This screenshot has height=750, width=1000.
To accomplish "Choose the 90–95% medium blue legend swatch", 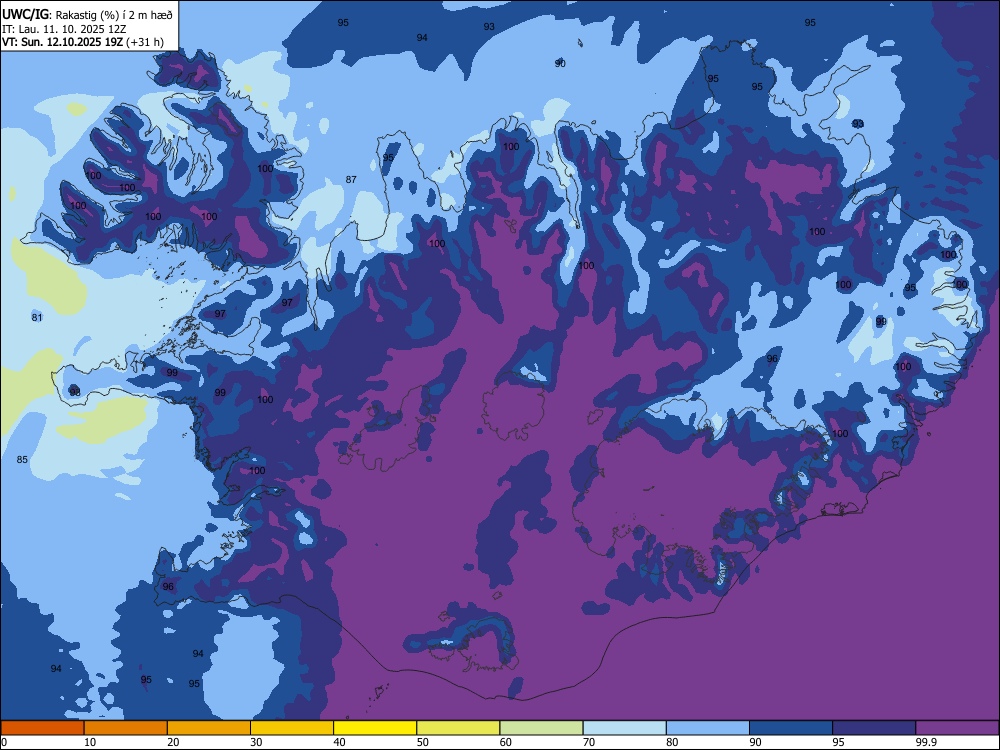I will 791,728.
